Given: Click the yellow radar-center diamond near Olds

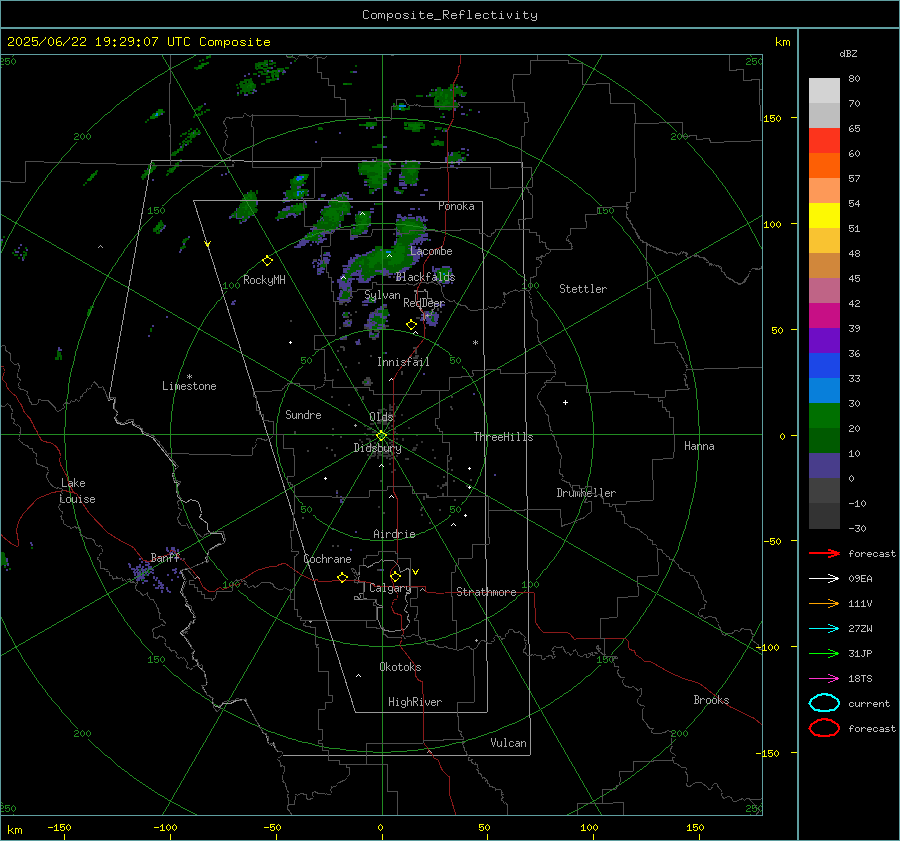Looking at the screenshot, I should point(382,436).
